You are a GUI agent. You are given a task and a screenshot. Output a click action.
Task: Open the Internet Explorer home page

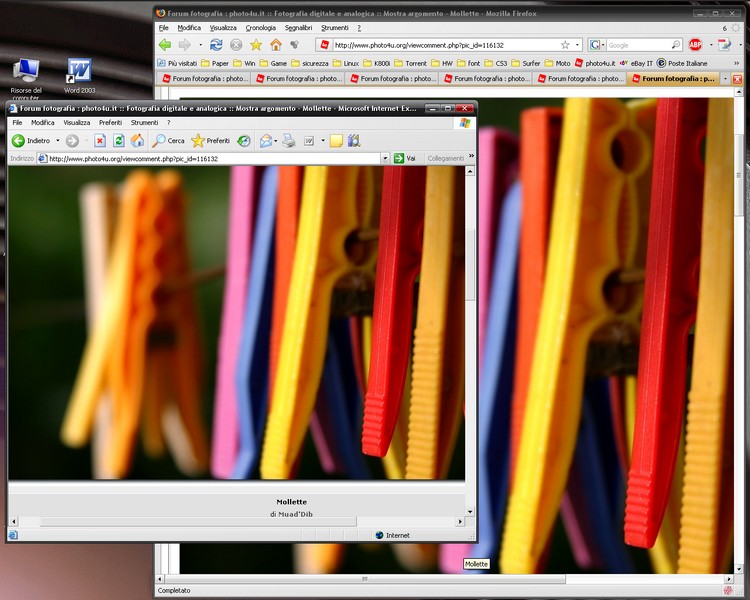pos(138,141)
